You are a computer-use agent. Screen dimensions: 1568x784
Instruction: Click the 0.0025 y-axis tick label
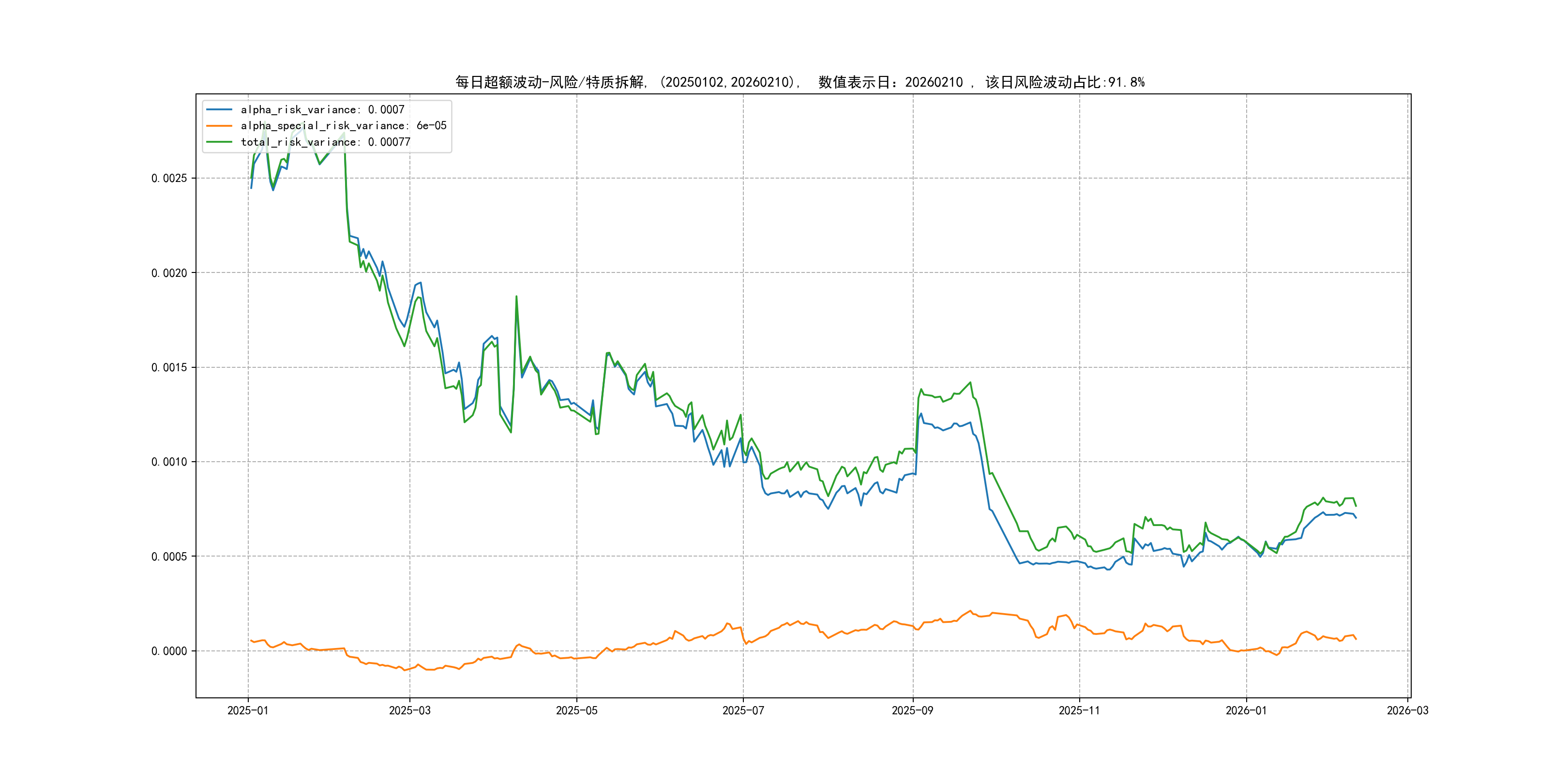pyautogui.click(x=169, y=179)
